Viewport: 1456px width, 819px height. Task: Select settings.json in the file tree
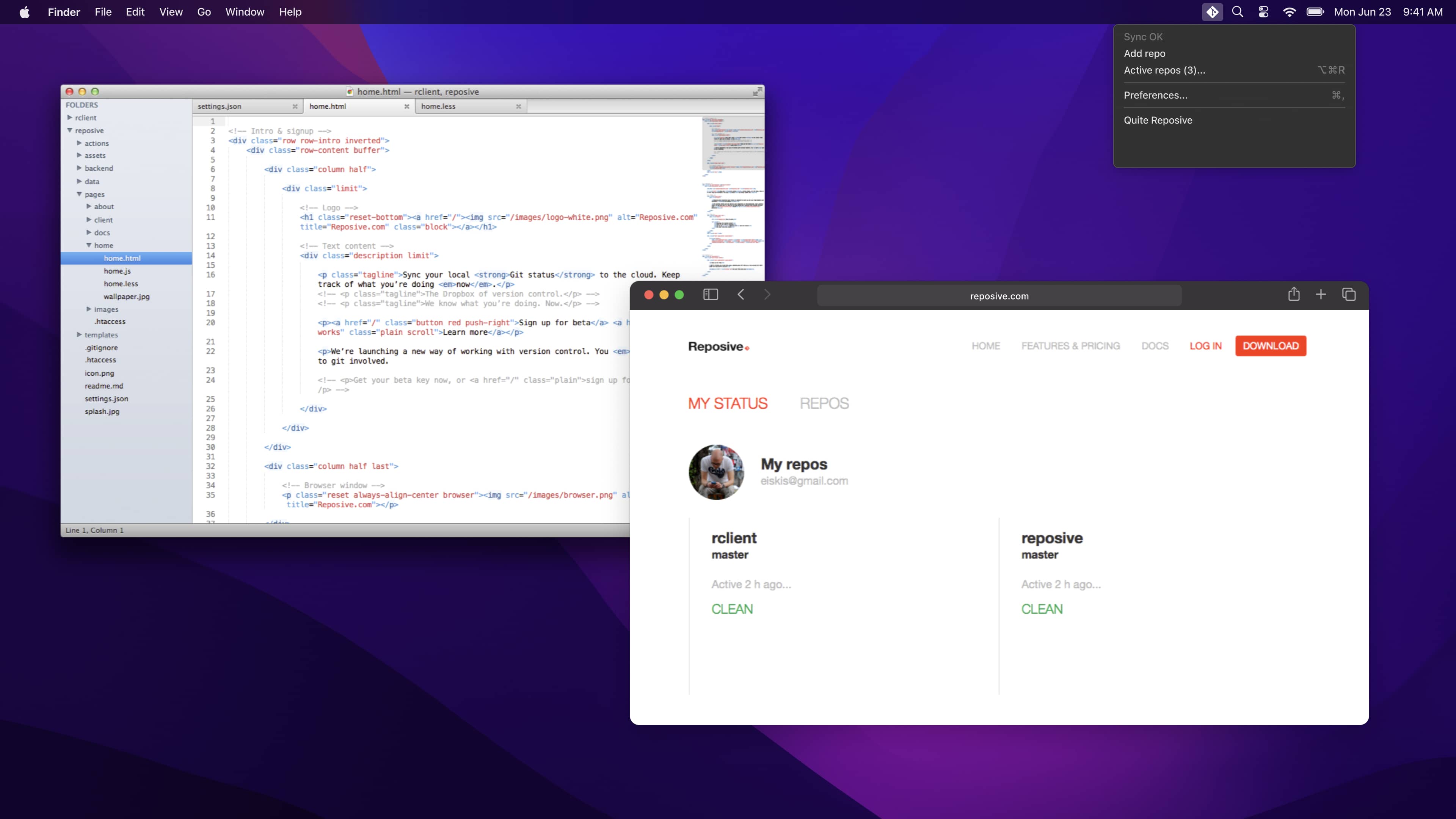pos(106,399)
